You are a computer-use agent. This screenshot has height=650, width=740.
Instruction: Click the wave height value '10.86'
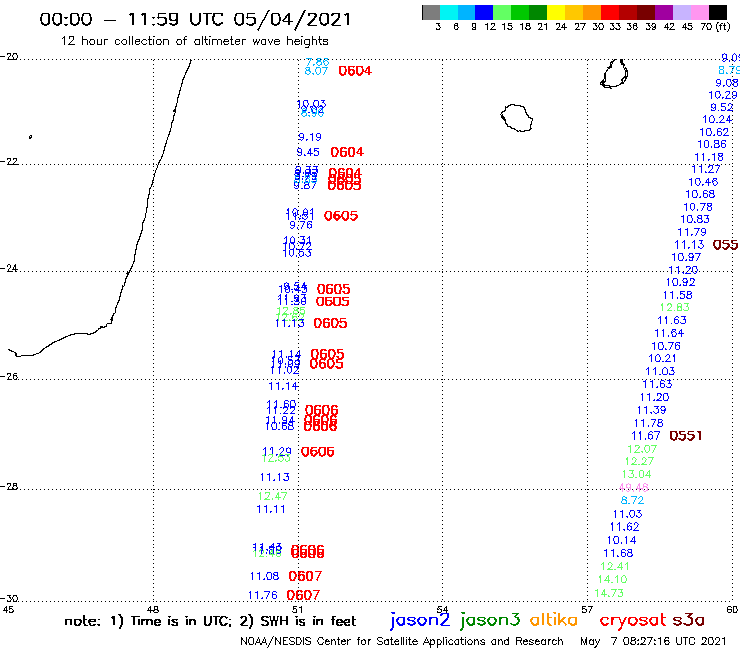point(712,144)
